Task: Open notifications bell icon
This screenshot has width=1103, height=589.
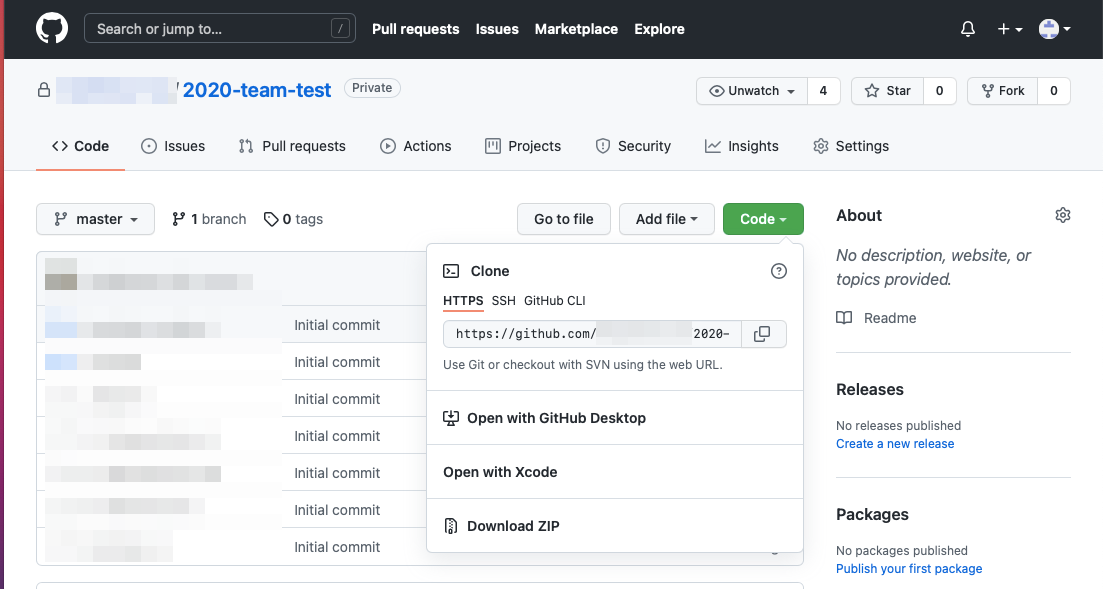Action: click(x=968, y=29)
